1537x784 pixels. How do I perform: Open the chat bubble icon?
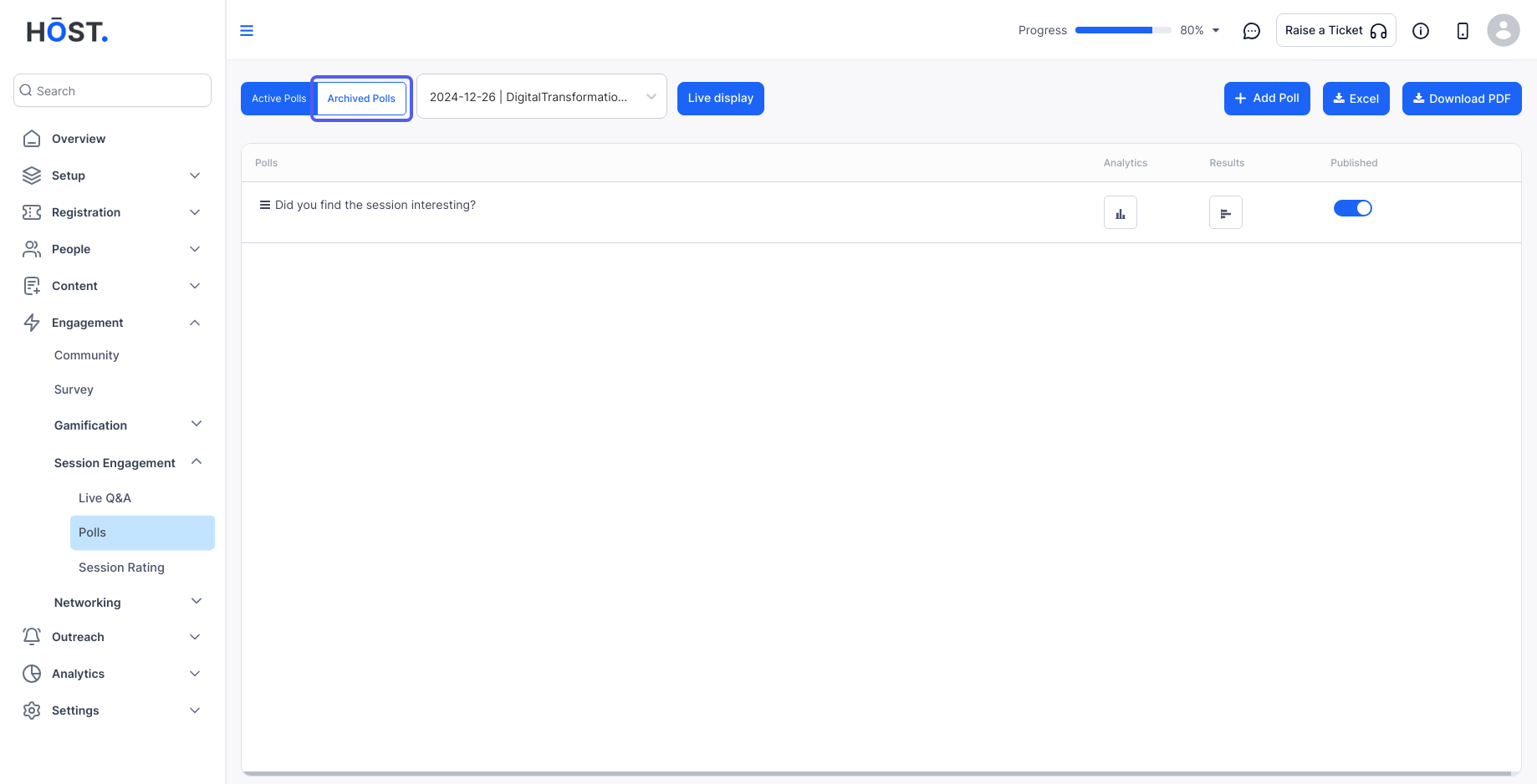(x=1251, y=31)
